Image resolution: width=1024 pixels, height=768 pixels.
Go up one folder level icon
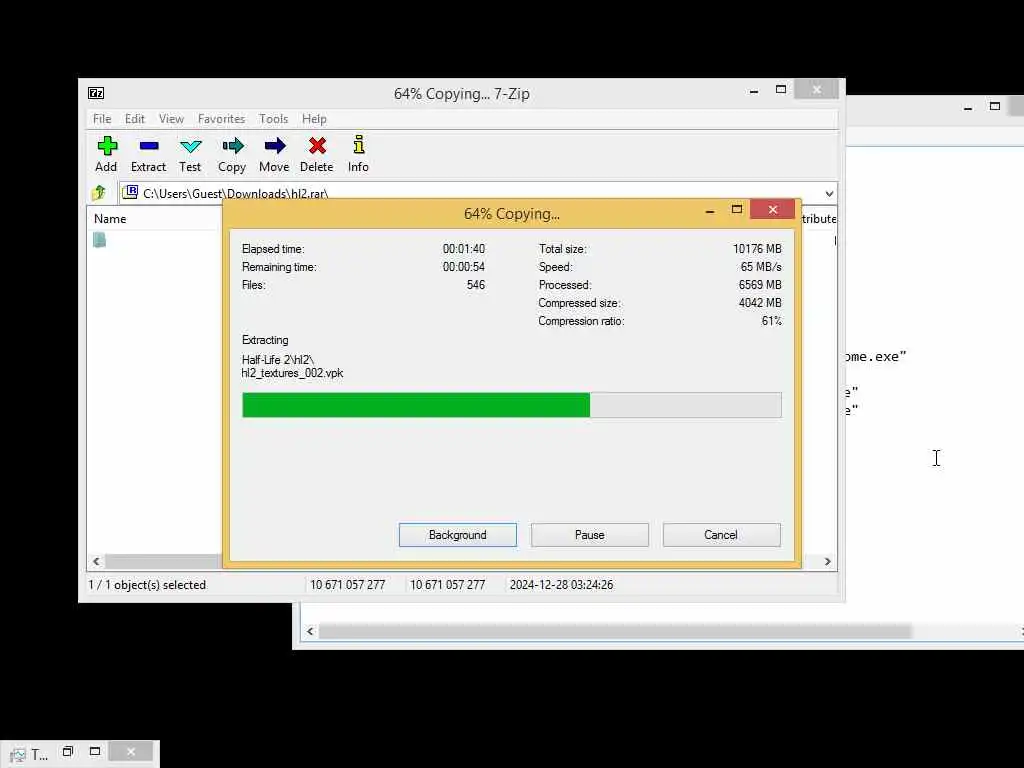point(99,193)
